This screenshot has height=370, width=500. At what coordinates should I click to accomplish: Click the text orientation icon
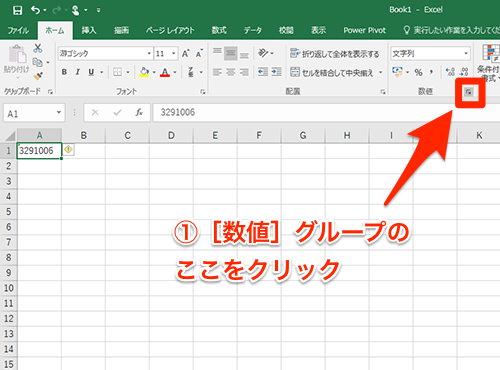[x=263, y=53]
